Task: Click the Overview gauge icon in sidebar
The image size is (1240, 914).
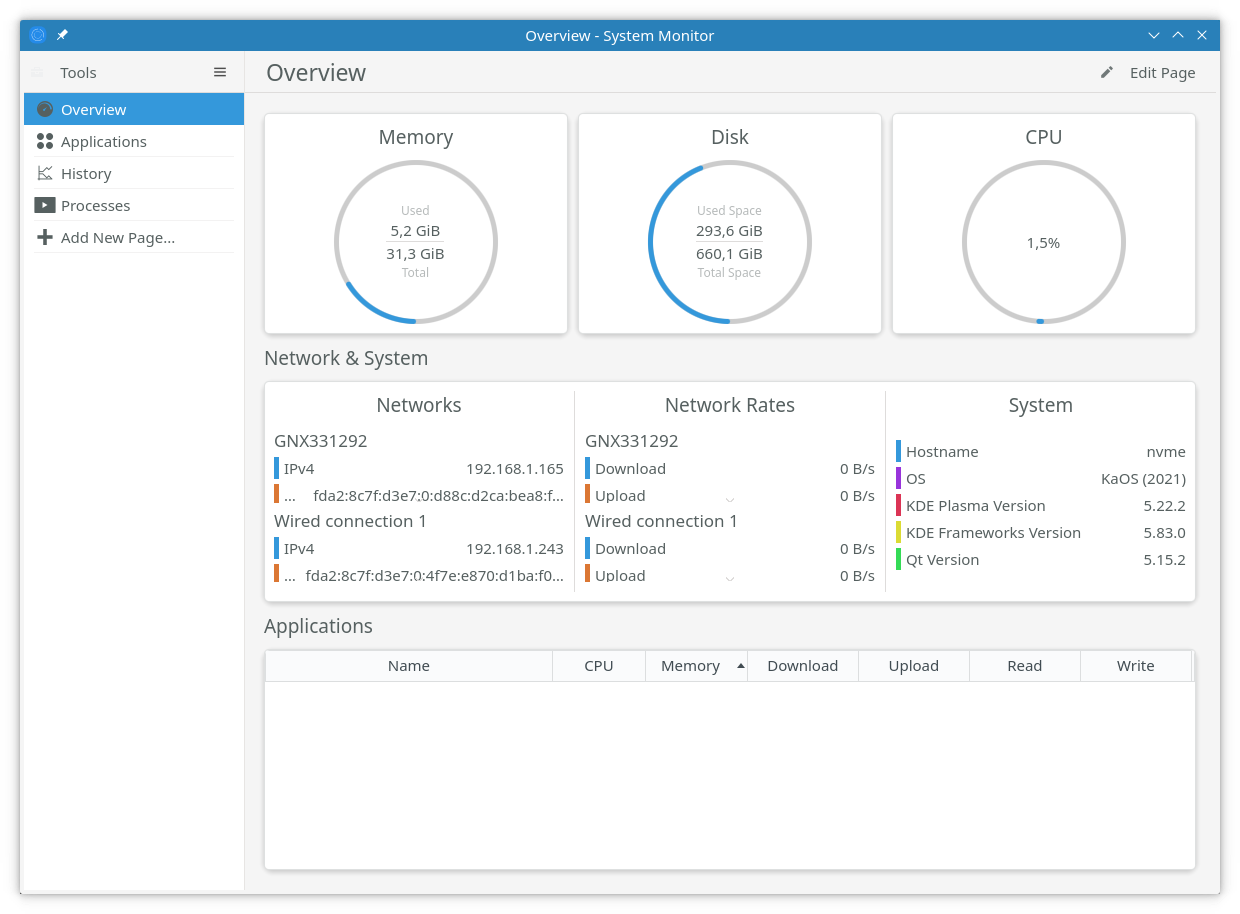Action: point(45,109)
